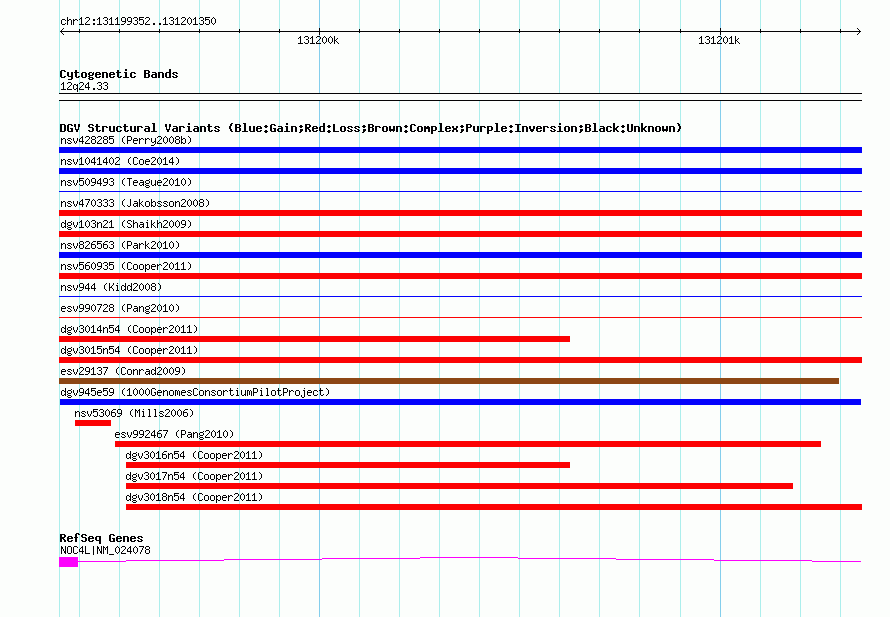Click the Cytogenetic Bands track title
This screenshot has width=890, height=617.
pos(119,74)
